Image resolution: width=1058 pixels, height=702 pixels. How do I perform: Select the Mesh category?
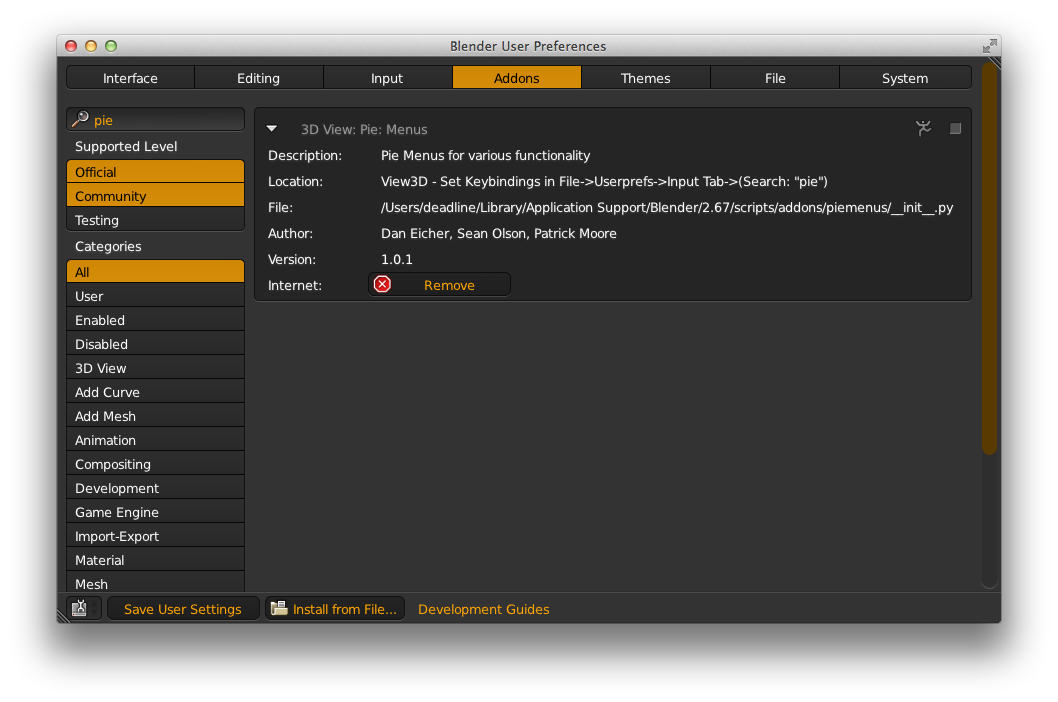(156, 583)
